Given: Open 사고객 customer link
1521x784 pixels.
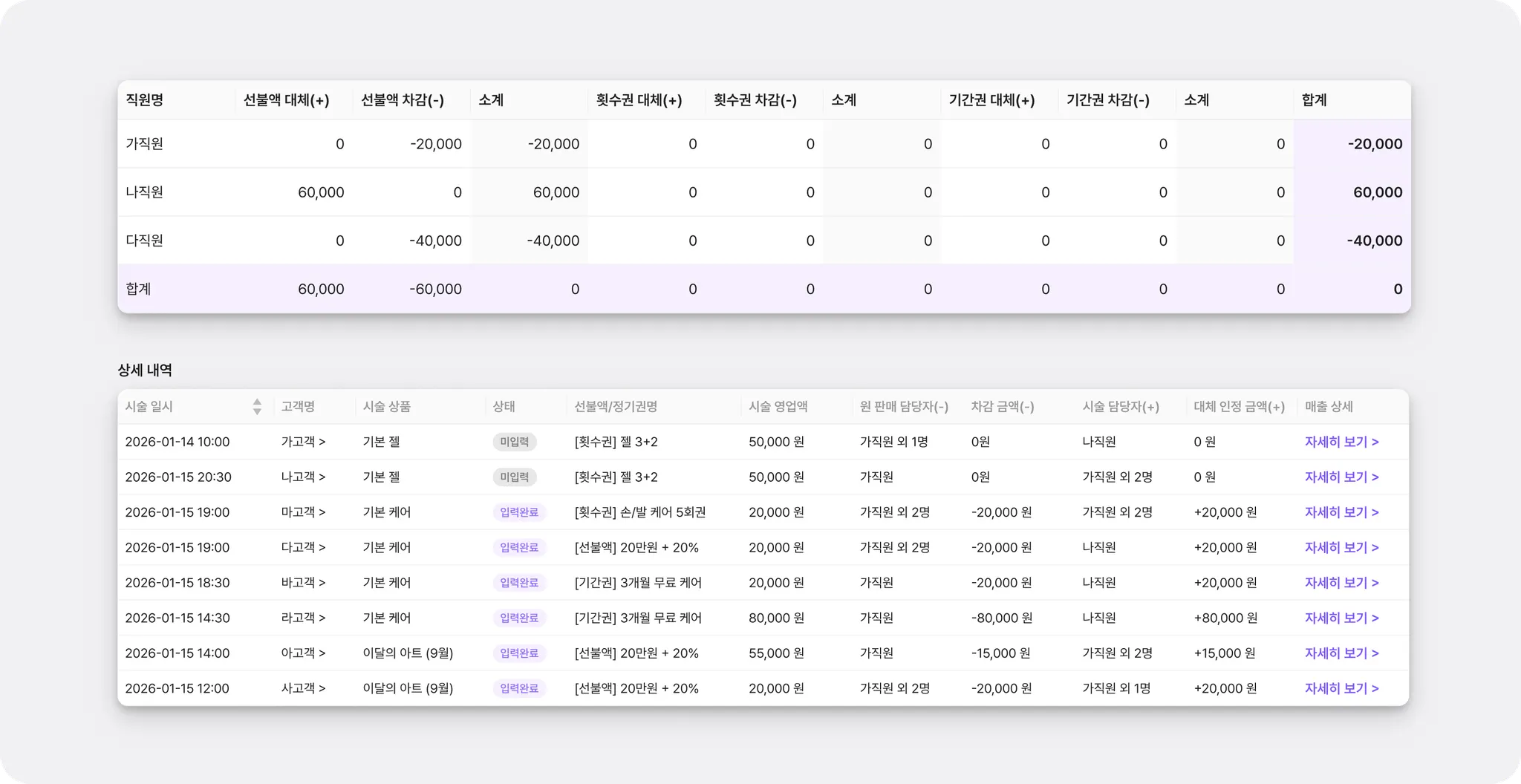Looking at the screenshot, I should coord(303,688).
